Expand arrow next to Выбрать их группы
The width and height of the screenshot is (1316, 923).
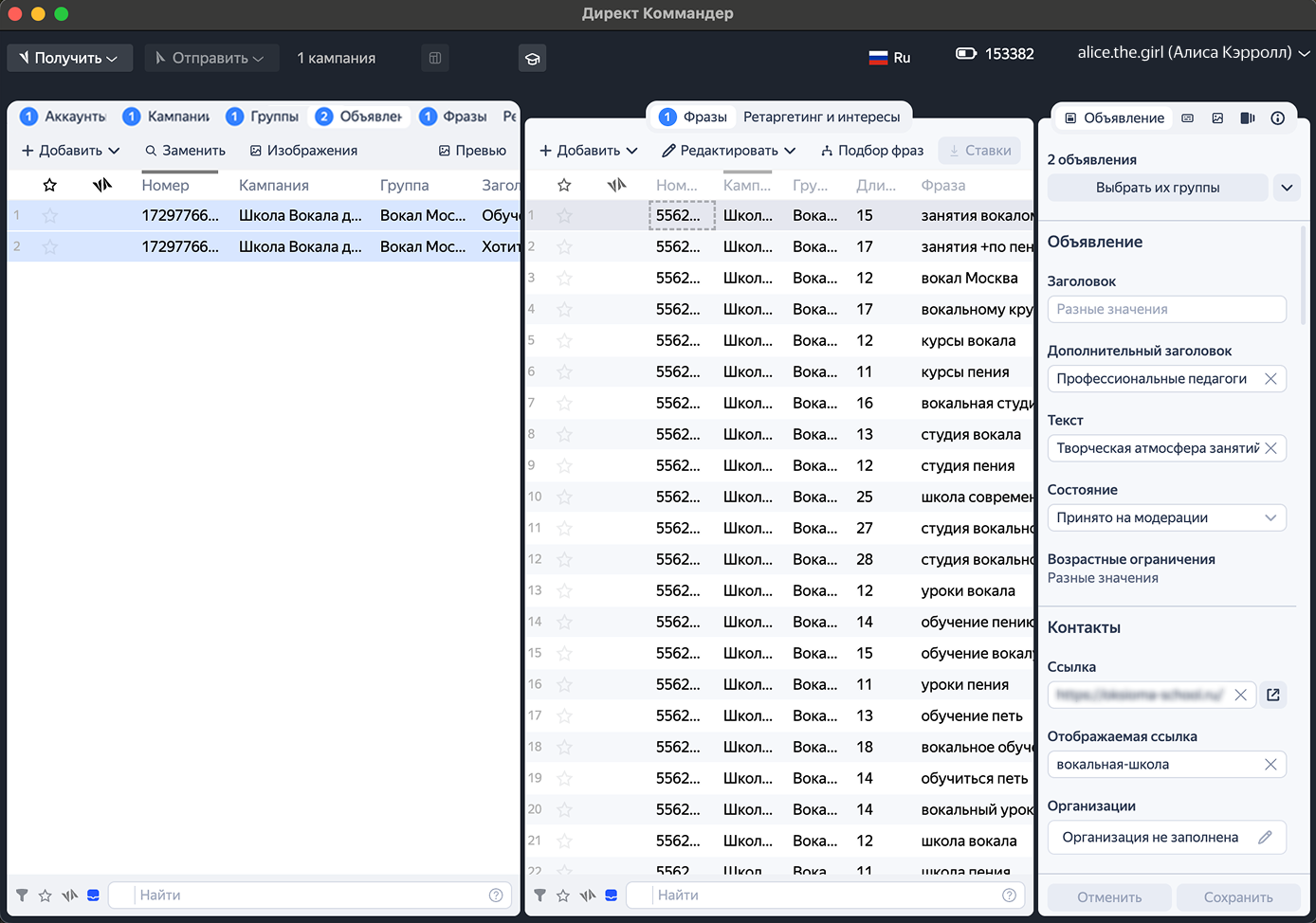[x=1287, y=188]
